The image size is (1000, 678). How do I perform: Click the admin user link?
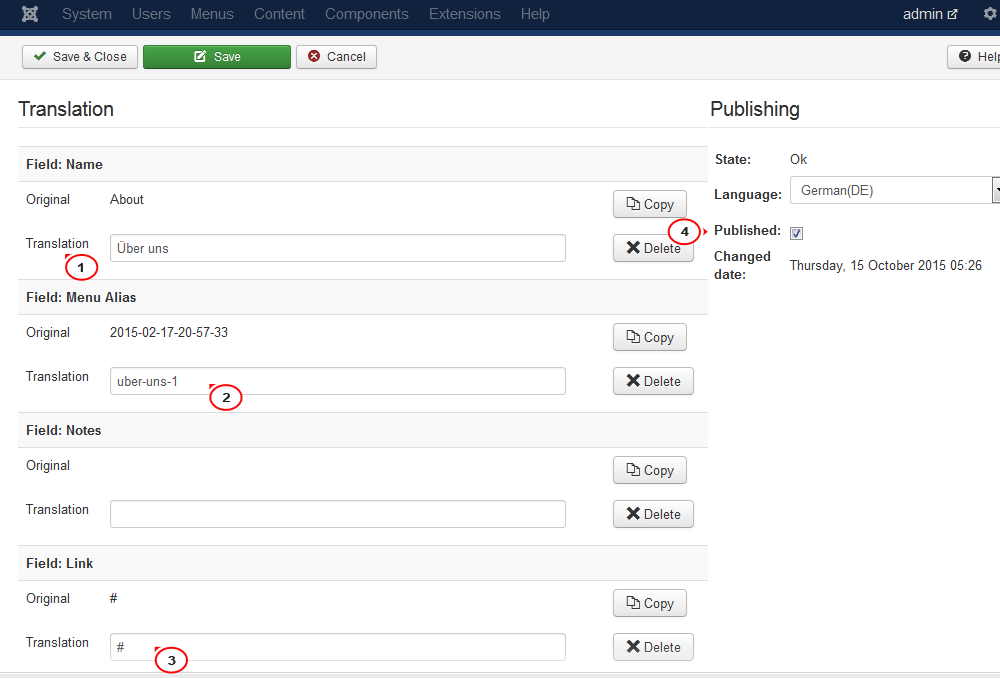(930, 14)
